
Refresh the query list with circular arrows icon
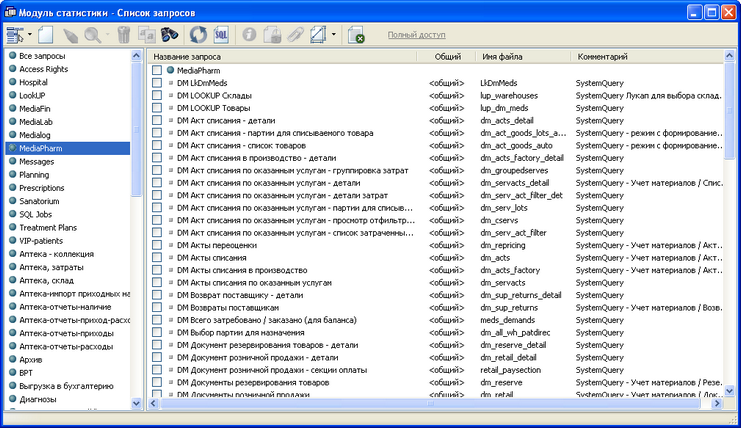click(x=198, y=34)
